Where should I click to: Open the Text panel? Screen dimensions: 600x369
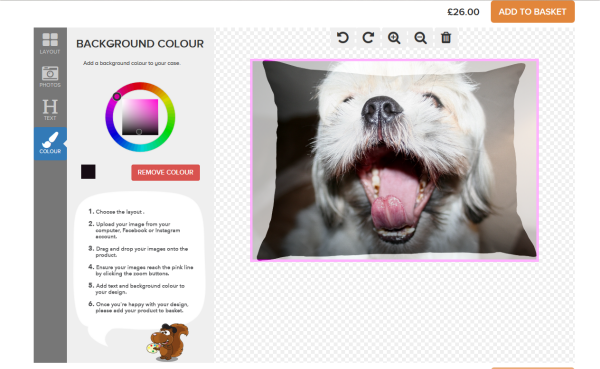coord(50,110)
